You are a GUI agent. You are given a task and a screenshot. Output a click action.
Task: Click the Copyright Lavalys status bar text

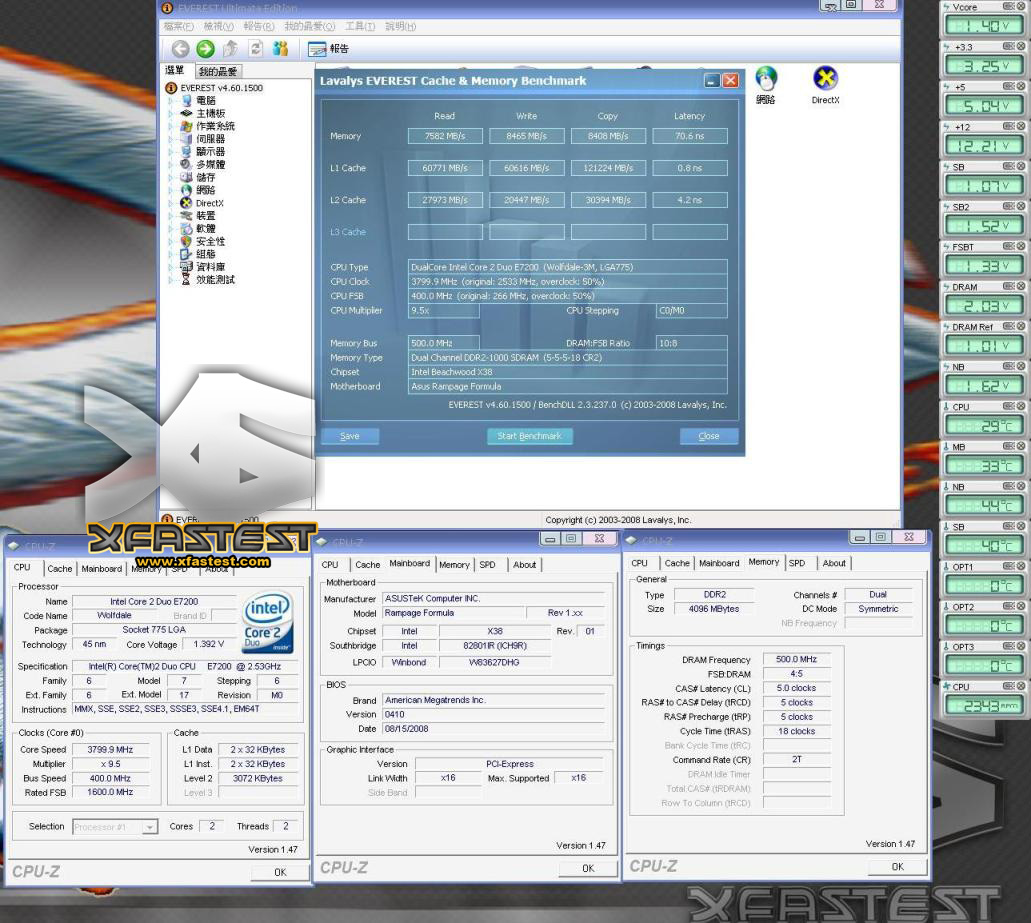coord(618,520)
